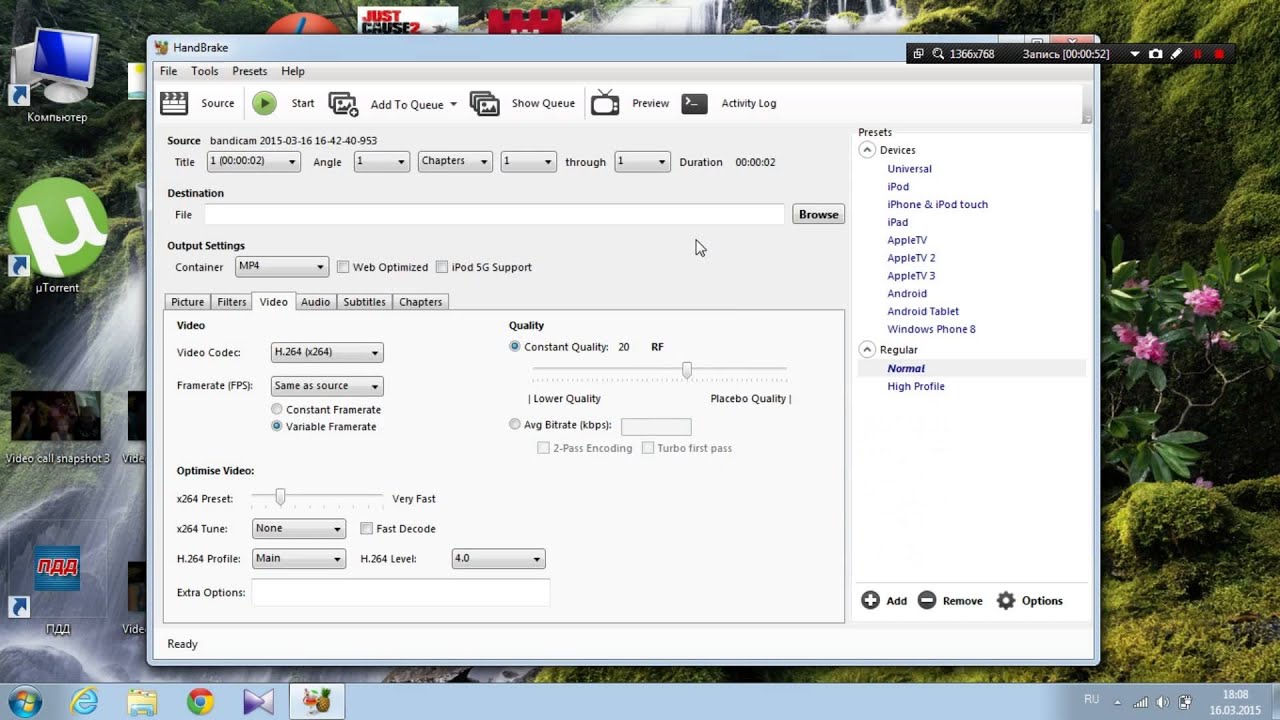Open the Help menu

coord(293,71)
